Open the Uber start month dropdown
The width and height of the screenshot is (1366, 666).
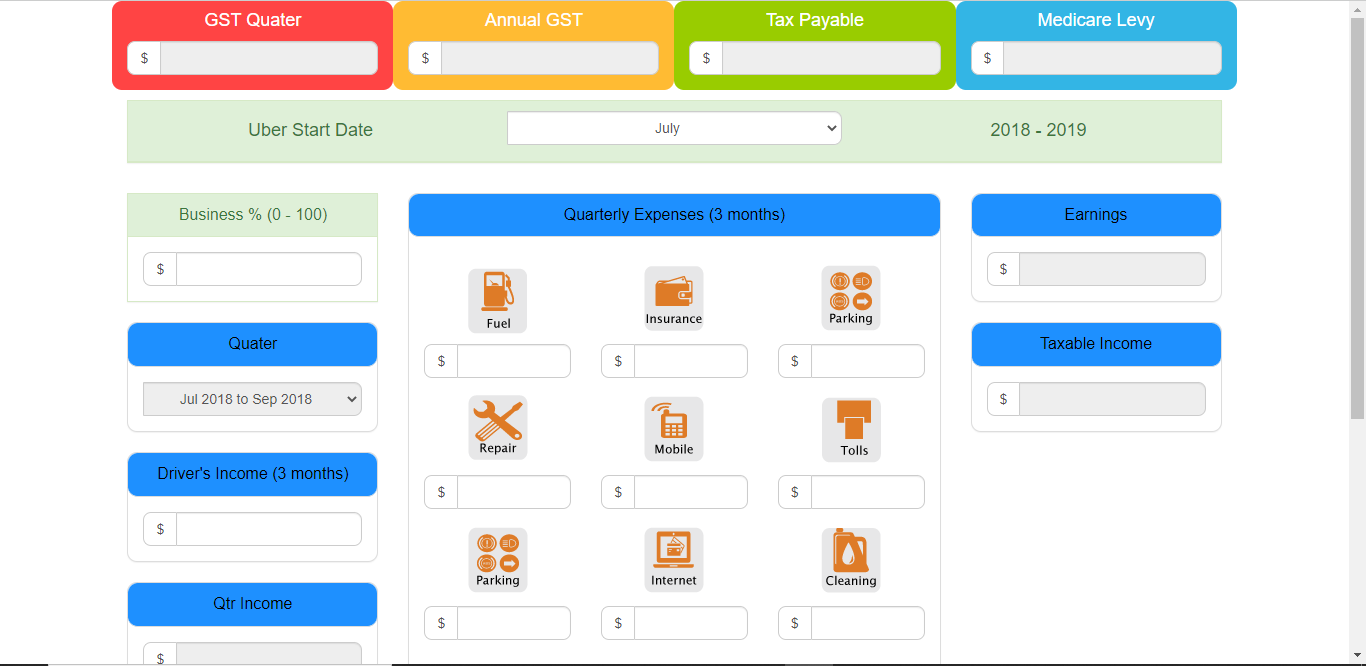click(673, 128)
